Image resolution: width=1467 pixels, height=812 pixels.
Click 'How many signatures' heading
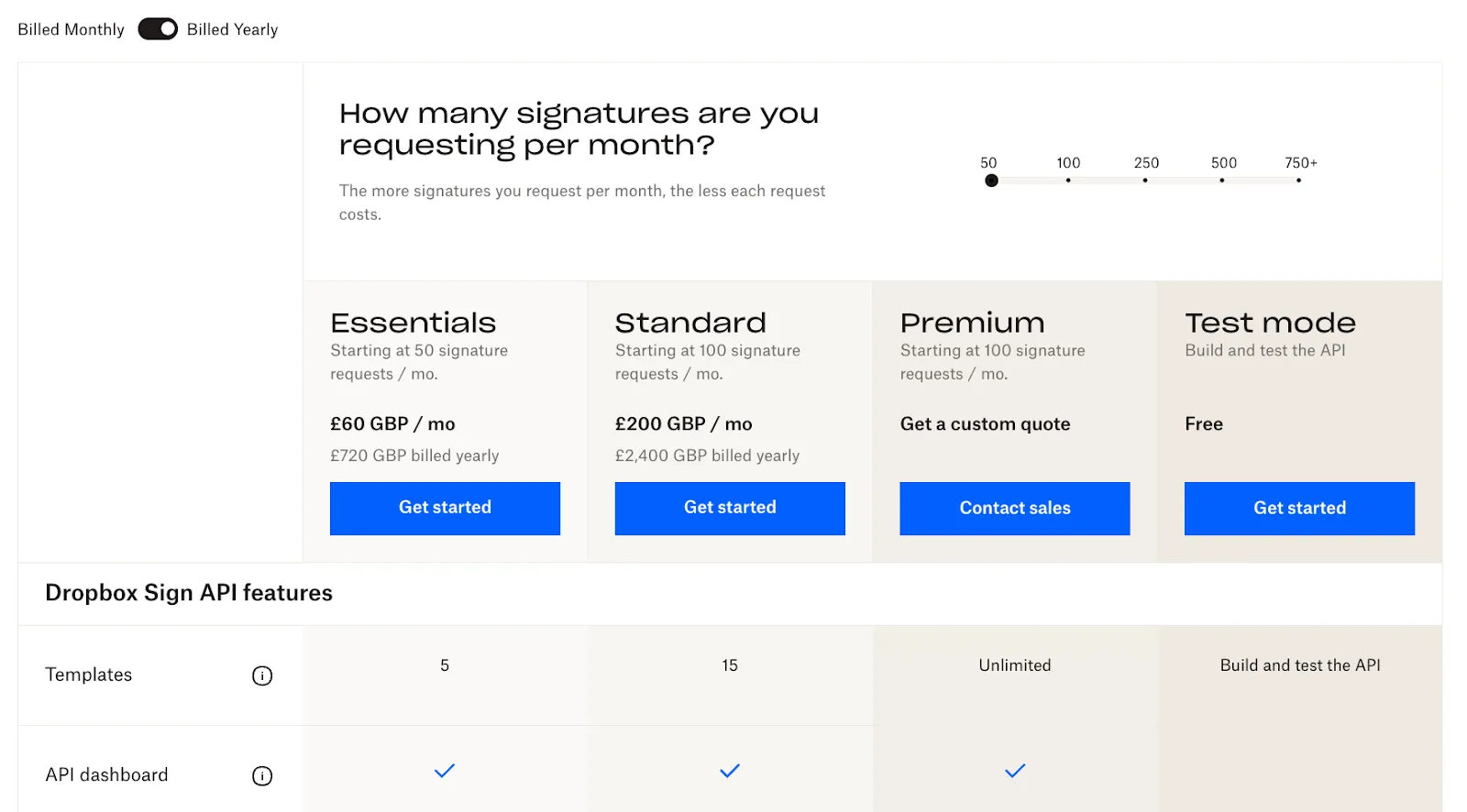(x=579, y=128)
